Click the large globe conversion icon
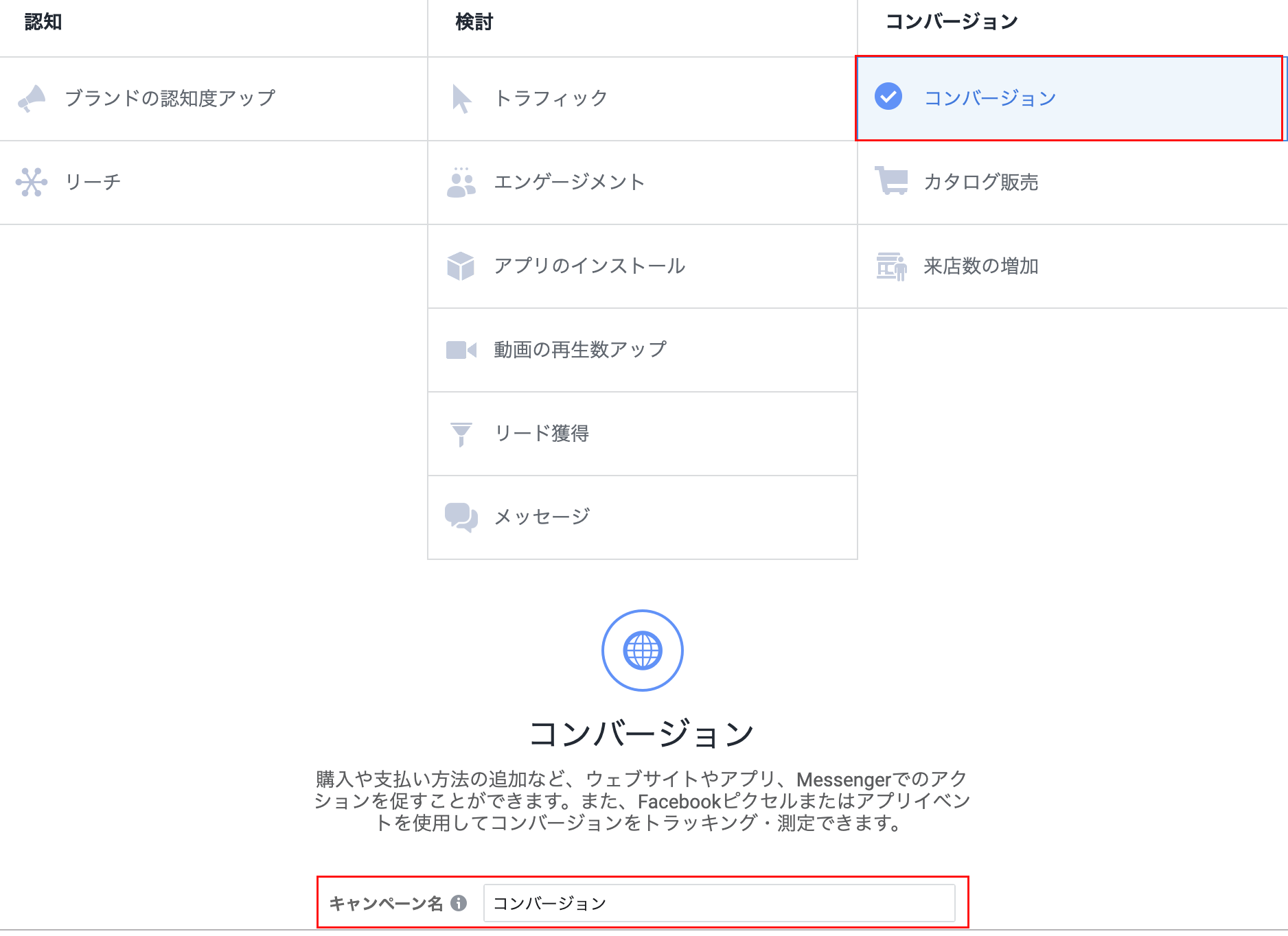 pyautogui.click(x=643, y=651)
